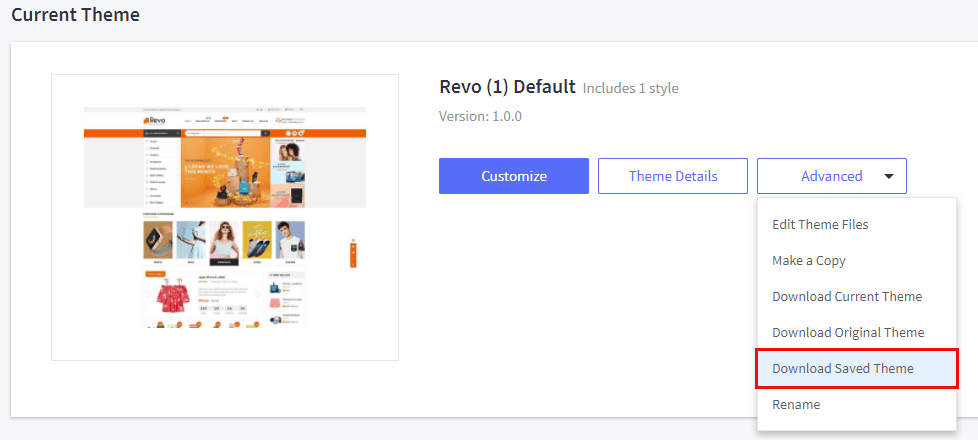
Task: Choose Download Saved Theme
Action: click(x=842, y=369)
